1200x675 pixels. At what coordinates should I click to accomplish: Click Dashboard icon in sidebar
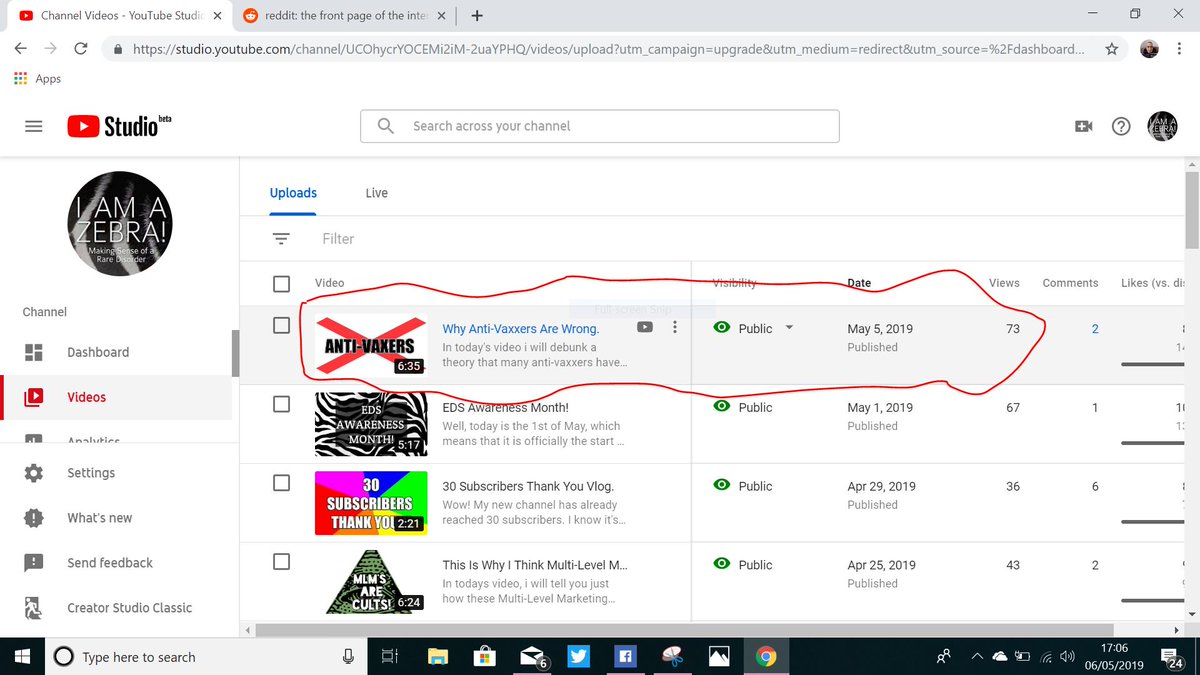[33, 352]
